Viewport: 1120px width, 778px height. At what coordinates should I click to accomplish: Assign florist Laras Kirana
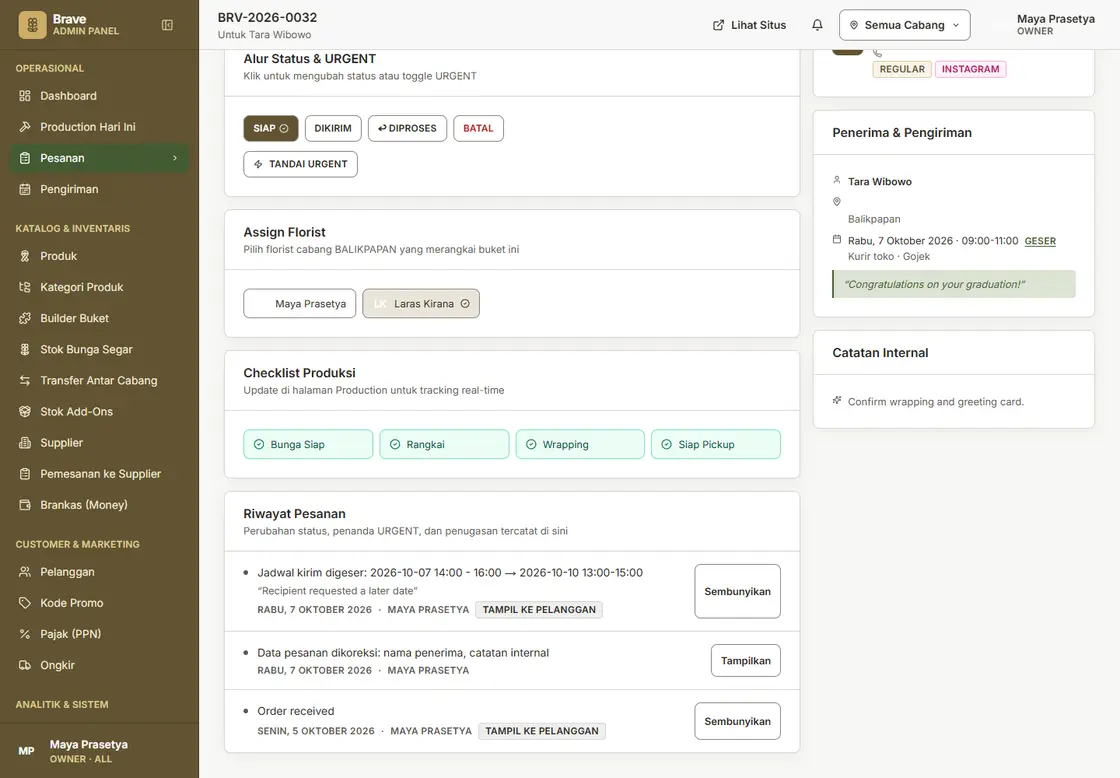(x=421, y=304)
